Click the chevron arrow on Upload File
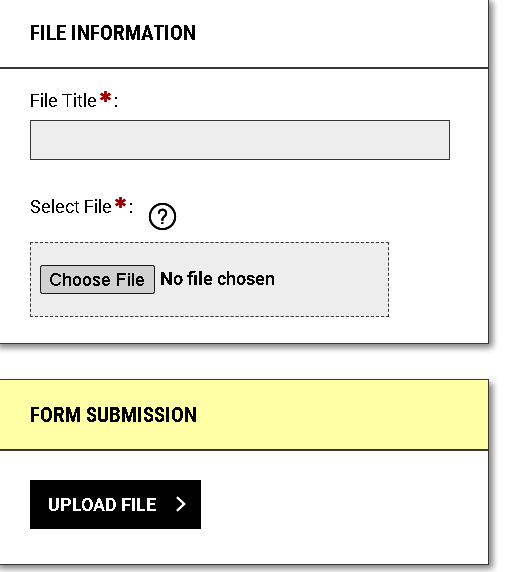The width and height of the screenshot is (506, 572). [x=181, y=504]
